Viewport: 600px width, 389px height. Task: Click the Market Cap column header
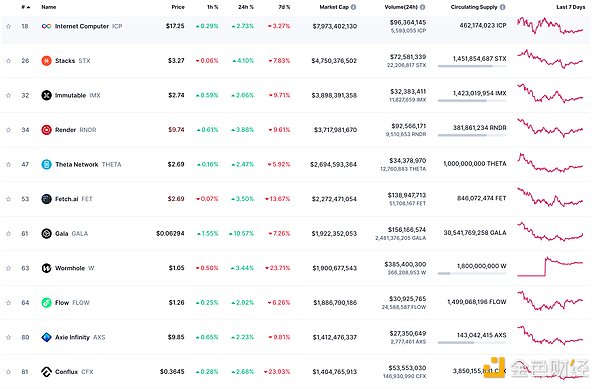pyautogui.click(x=334, y=7)
